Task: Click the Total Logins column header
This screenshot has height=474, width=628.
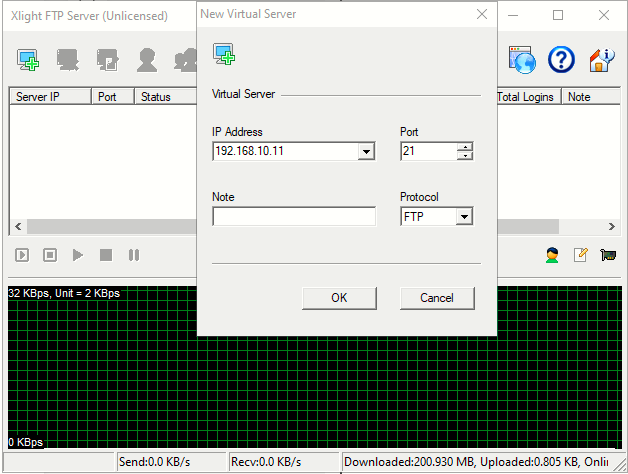Action: 529,97
